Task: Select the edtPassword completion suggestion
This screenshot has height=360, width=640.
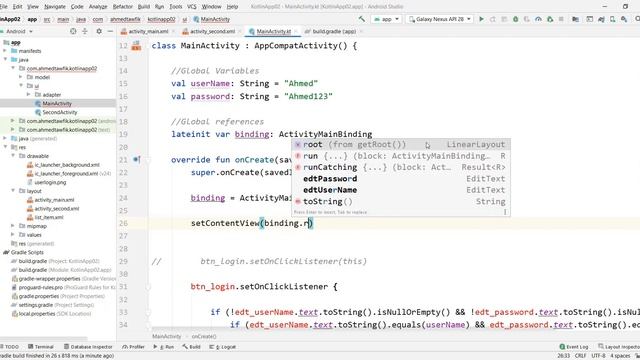Action: coord(401,179)
